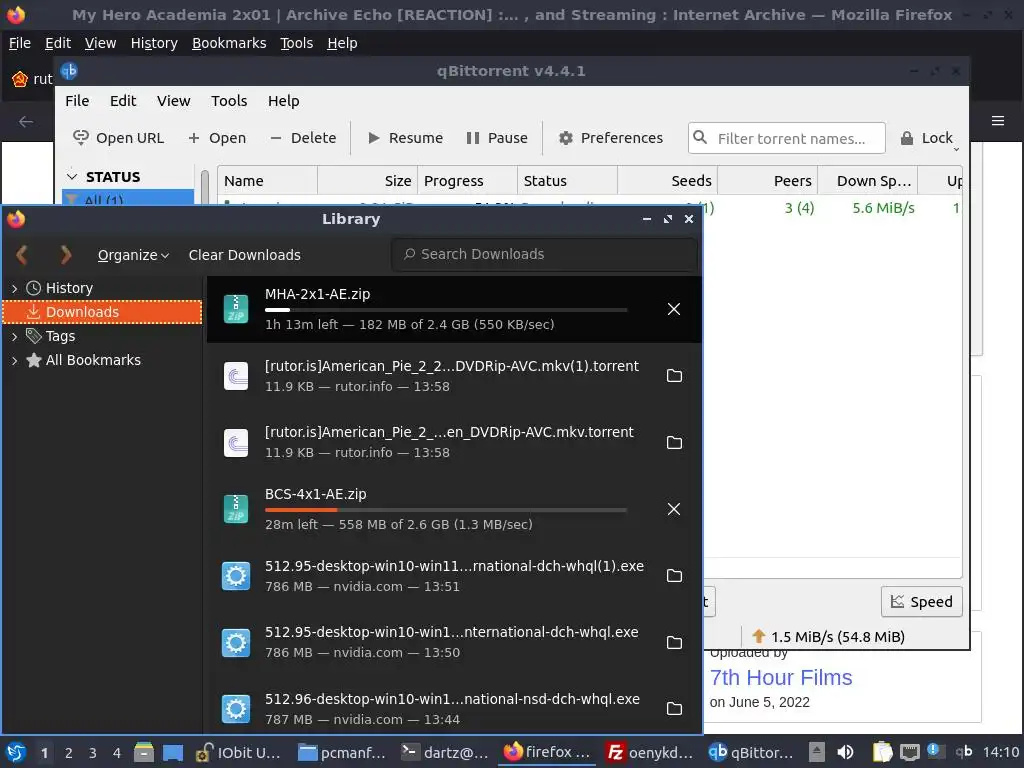Click Resume in qBittorrent toolbar
The image size is (1024, 768).
(406, 138)
